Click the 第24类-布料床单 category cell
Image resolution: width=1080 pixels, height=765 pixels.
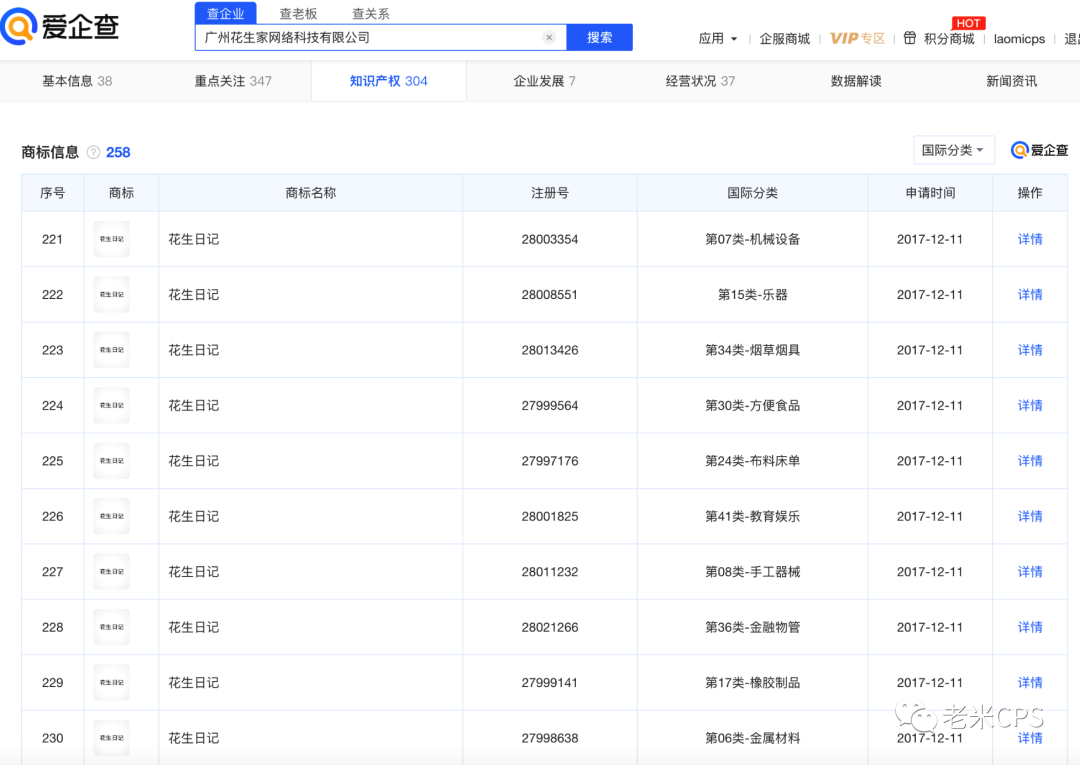pos(752,461)
